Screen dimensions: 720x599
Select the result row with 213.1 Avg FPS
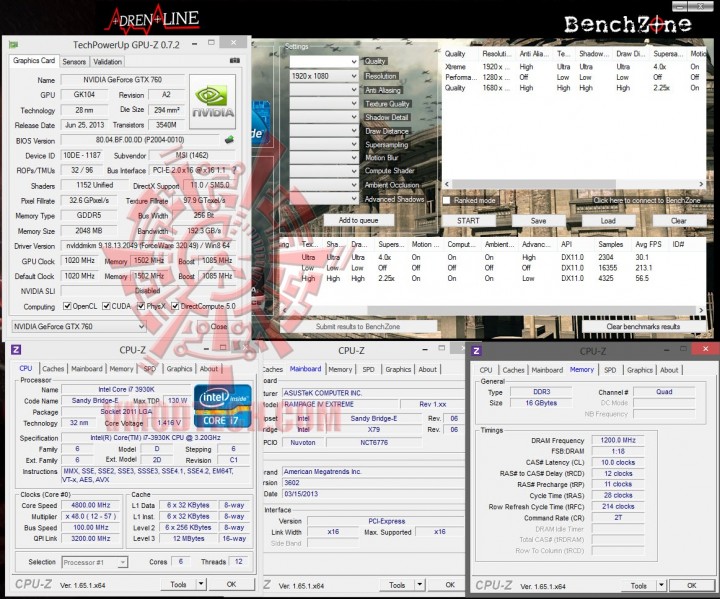[491, 268]
